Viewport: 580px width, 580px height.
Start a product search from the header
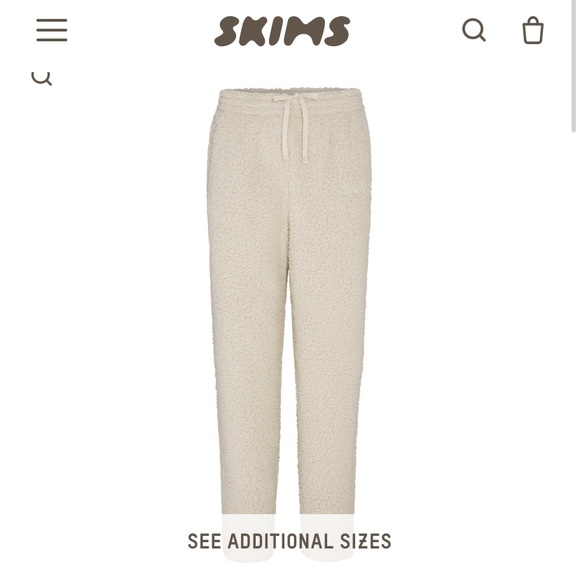click(474, 30)
